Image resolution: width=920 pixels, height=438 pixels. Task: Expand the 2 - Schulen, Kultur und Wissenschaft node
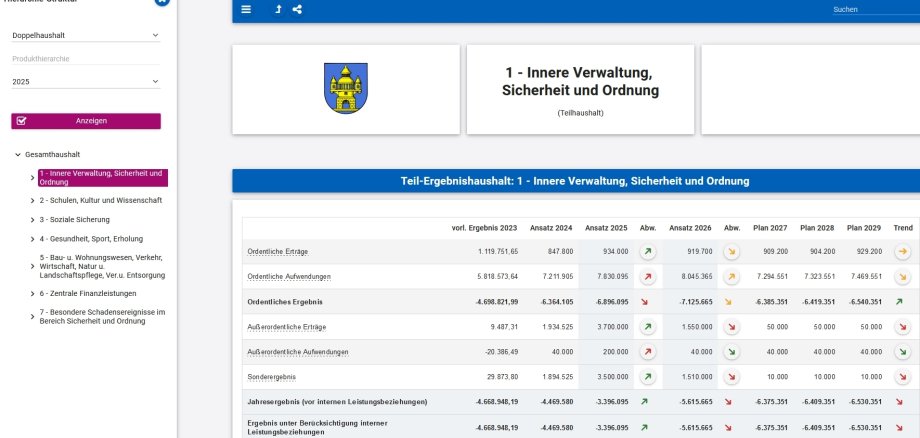[x=33, y=201]
